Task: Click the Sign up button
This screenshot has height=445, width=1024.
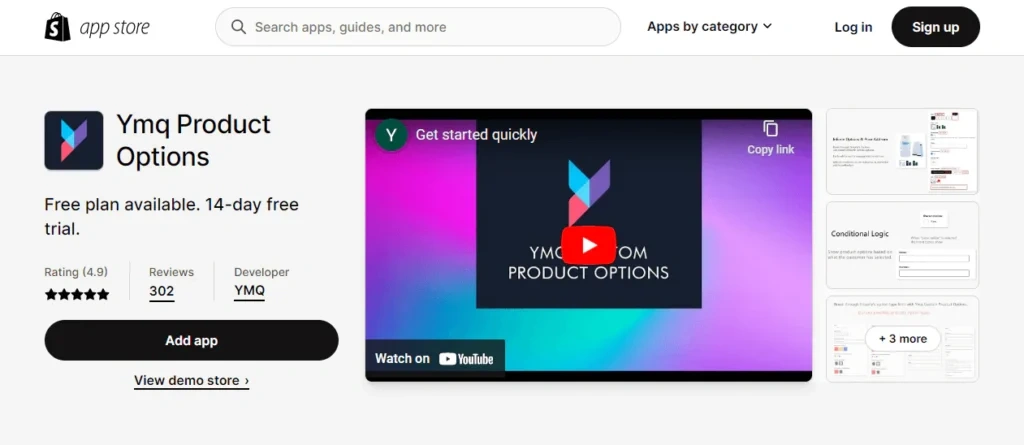Action: (935, 27)
